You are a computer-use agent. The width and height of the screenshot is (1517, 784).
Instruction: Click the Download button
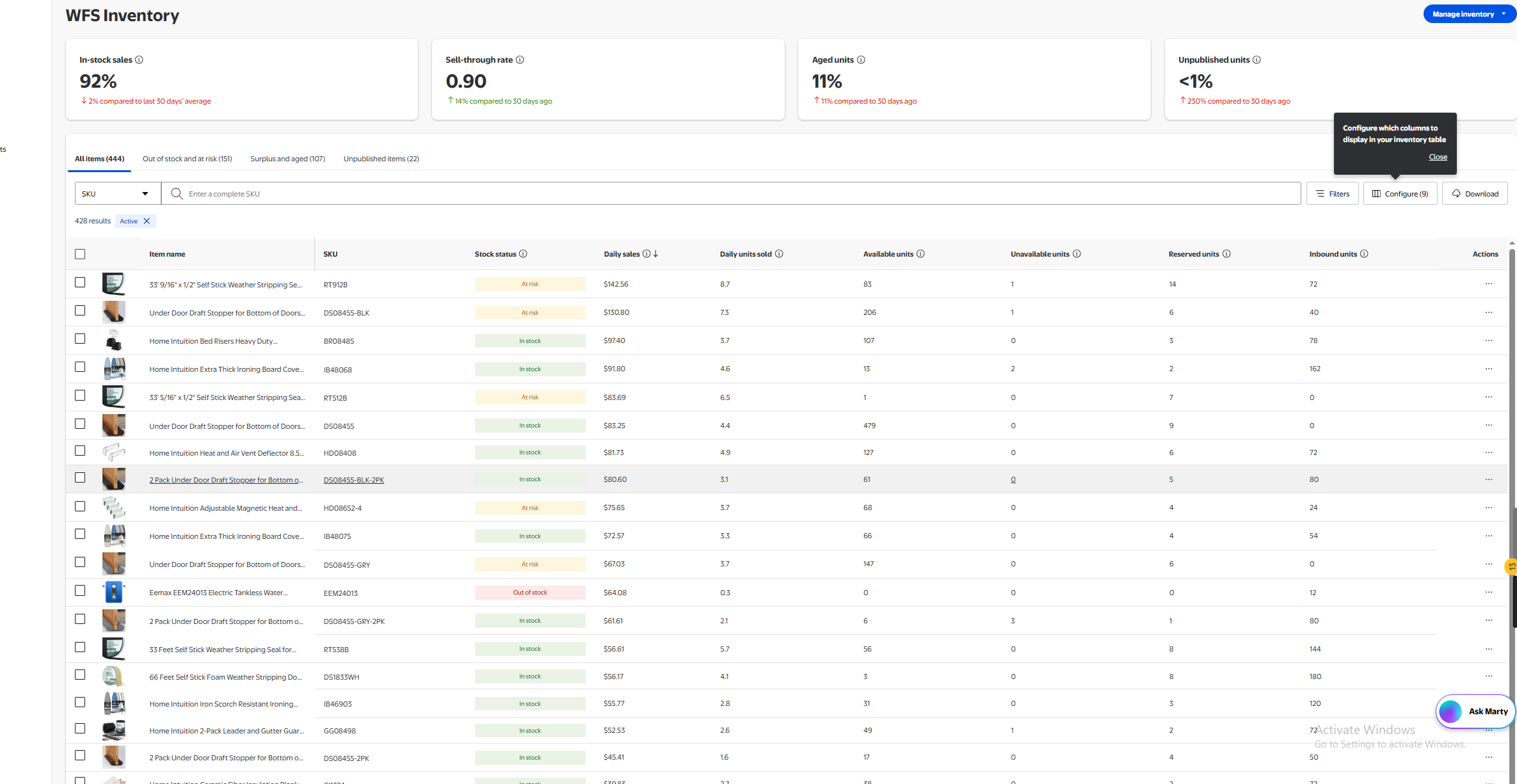1475,193
